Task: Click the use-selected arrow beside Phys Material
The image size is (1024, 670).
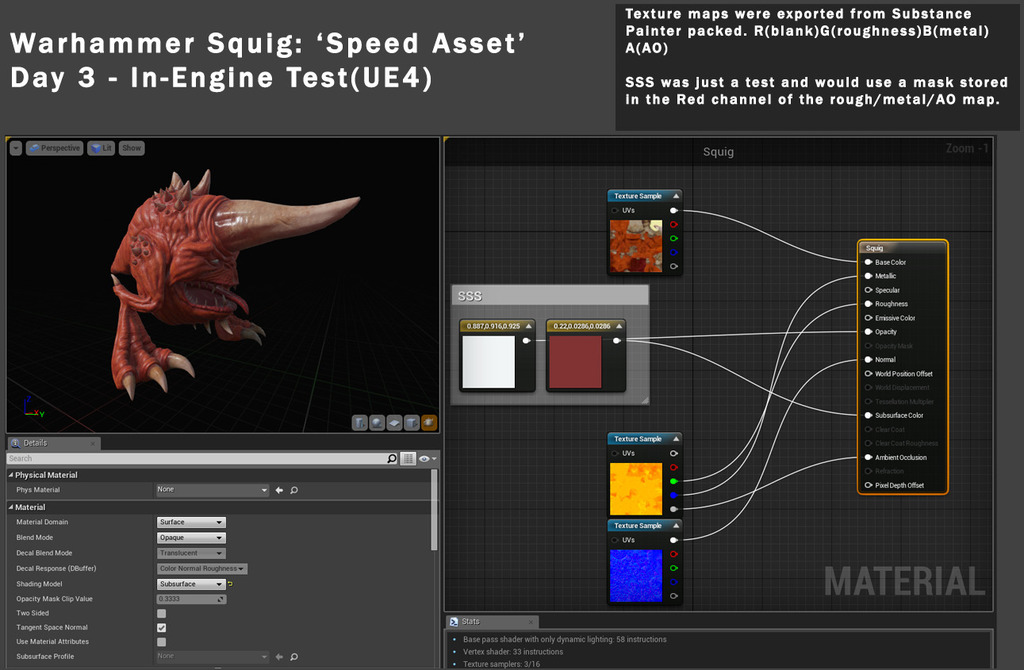Action: [x=280, y=490]
